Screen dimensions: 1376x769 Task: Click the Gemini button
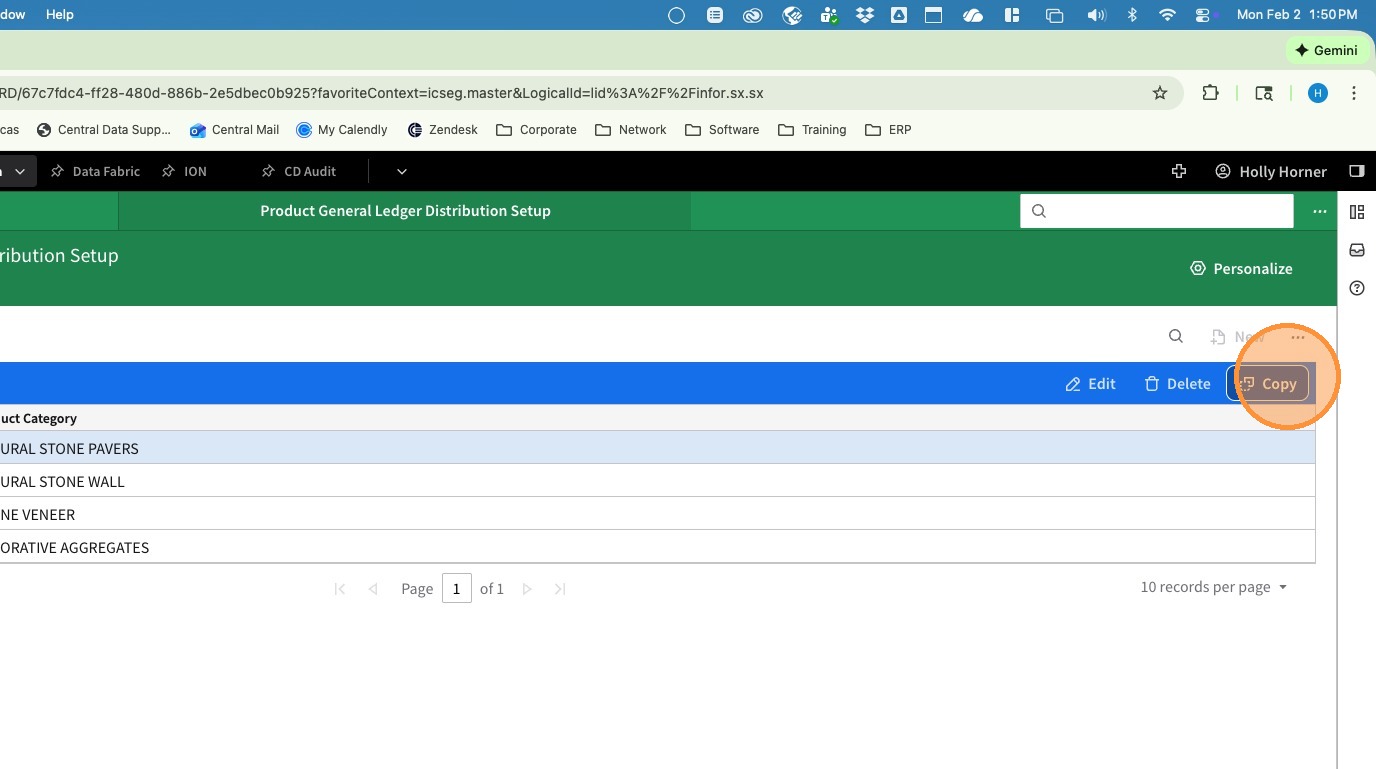coord(1325,50)
